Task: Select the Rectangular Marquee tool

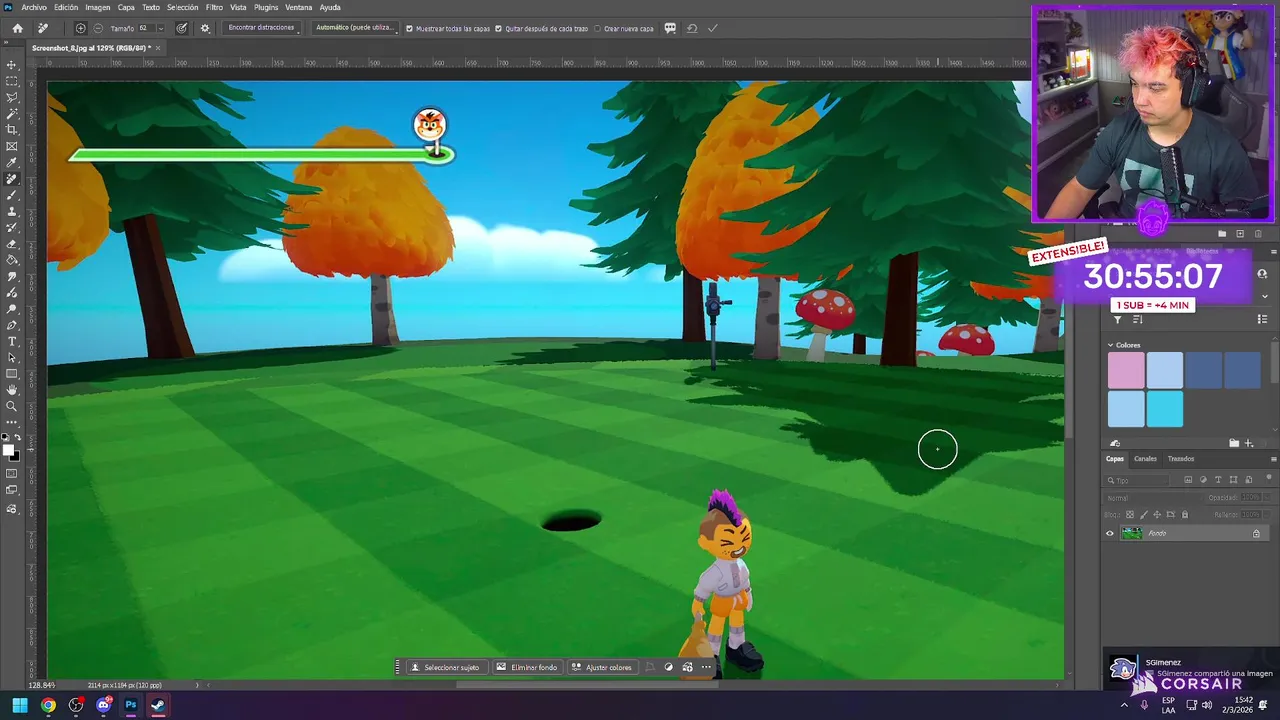Action: (12, 81)
